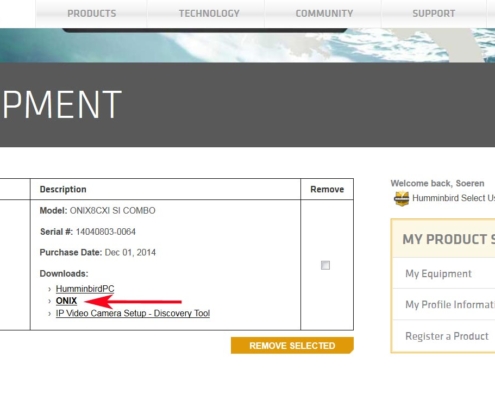This screenshot has height=400, width=495.
Task: Open the PRODUCTS menu
Action: point(92,14)
